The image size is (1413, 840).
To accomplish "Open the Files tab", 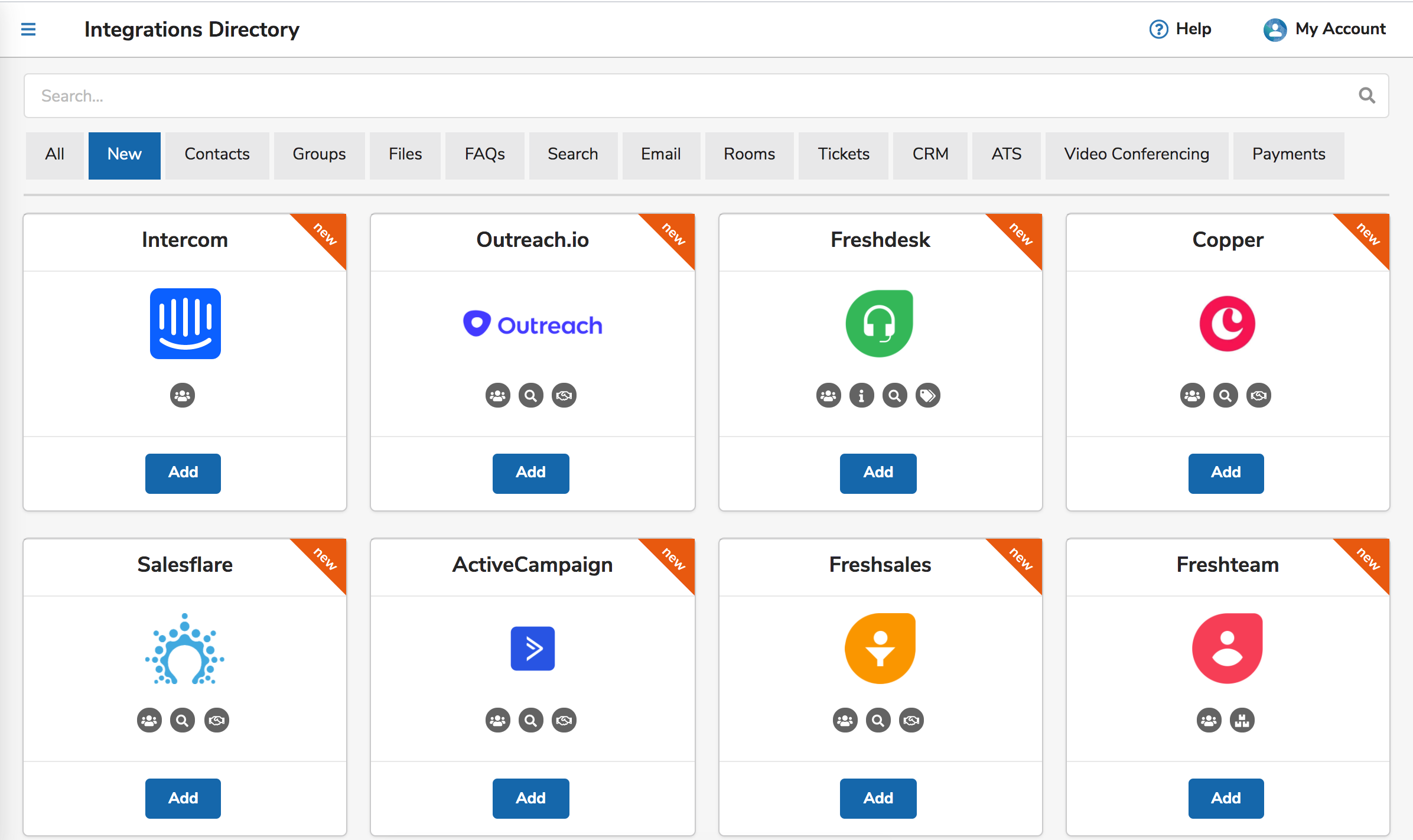I will [x=405, y=155].
